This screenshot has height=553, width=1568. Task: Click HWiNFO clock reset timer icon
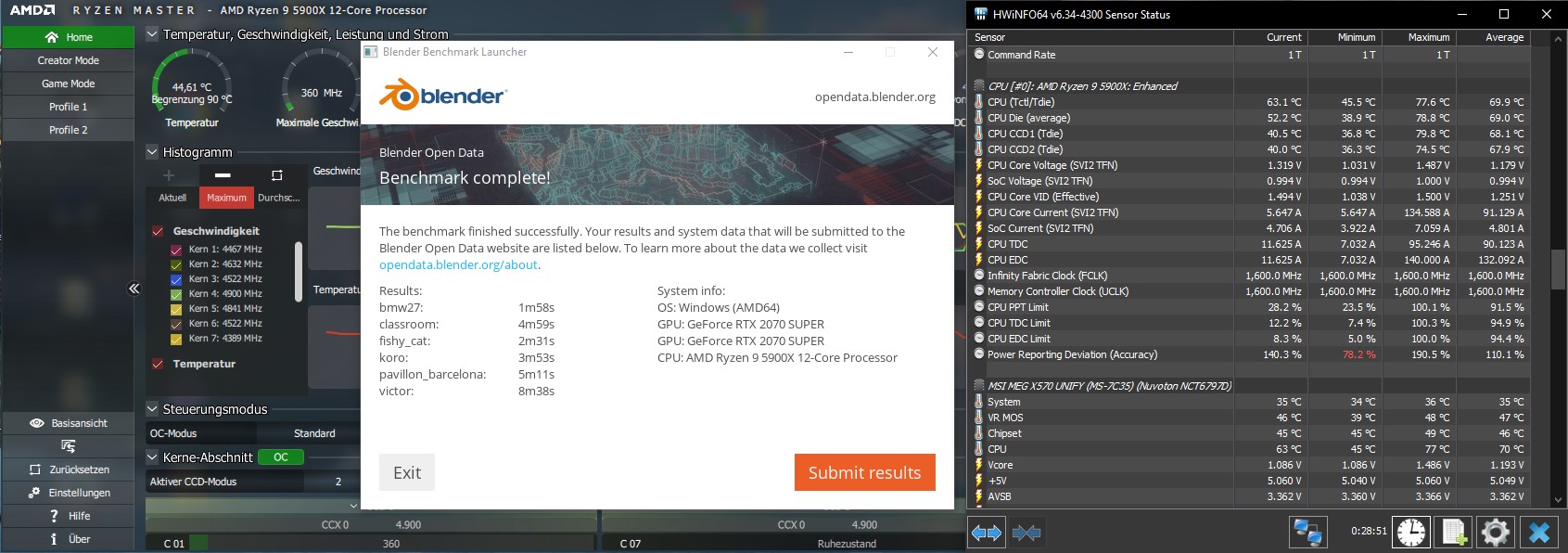1411,532
